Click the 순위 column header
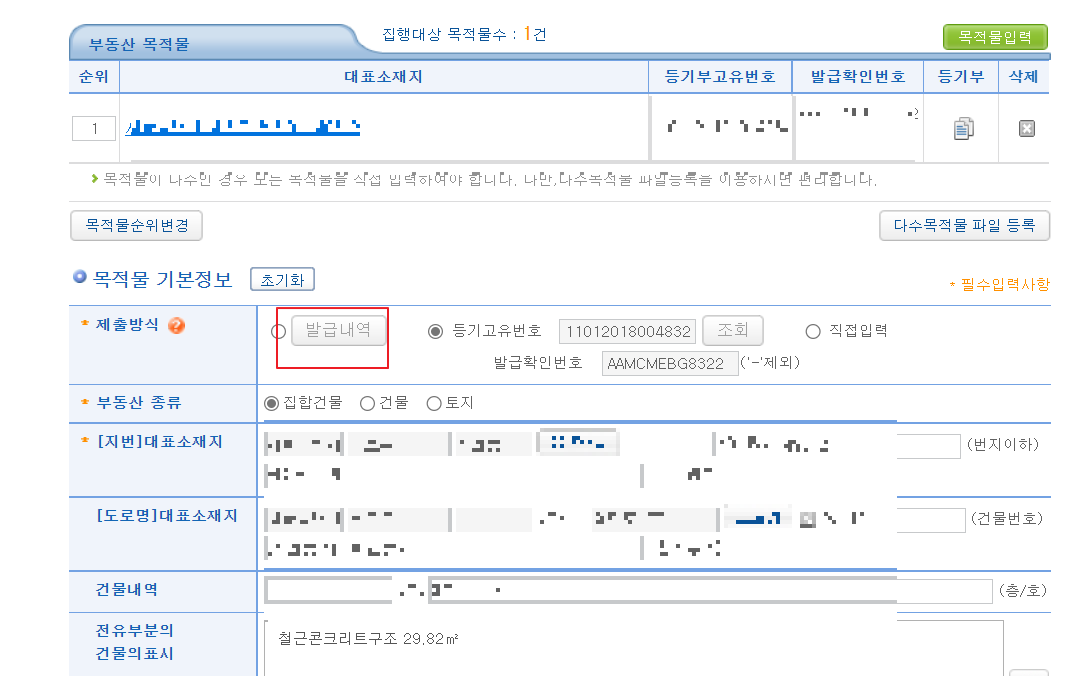Viewport: 1066px width, 676px height. (x=94, y=77)
